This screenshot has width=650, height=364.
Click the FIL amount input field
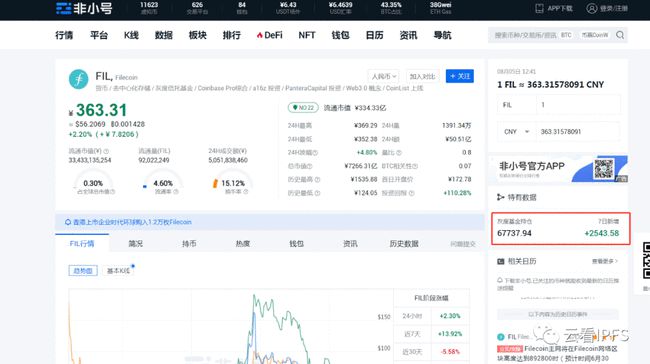(578, 105)
